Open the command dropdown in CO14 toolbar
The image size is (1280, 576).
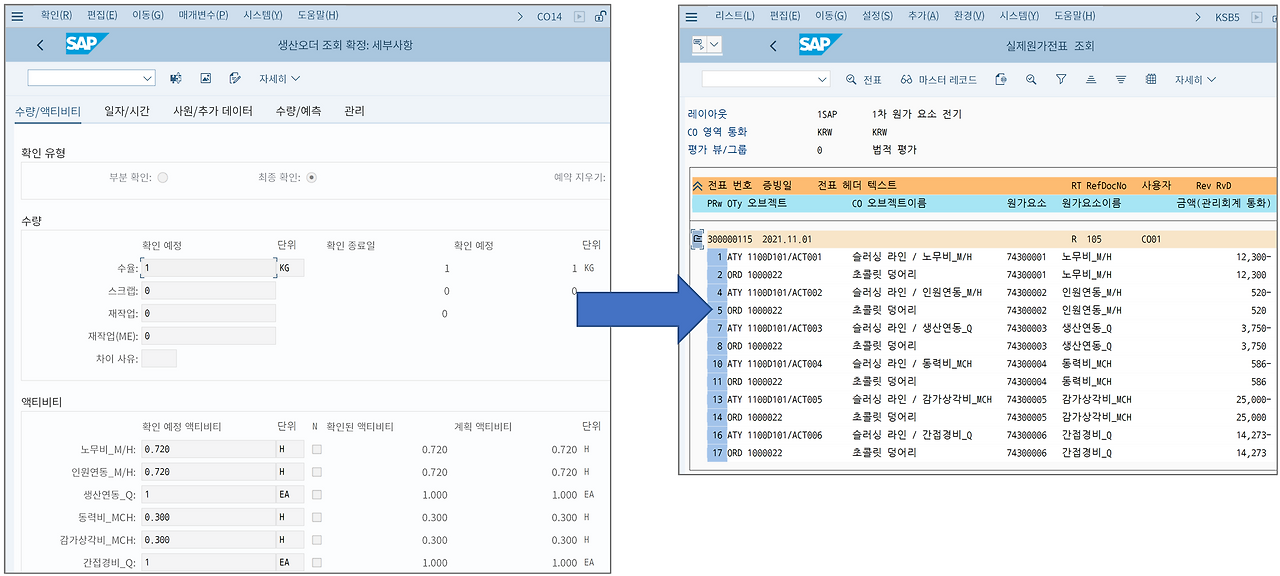[148, 78]
